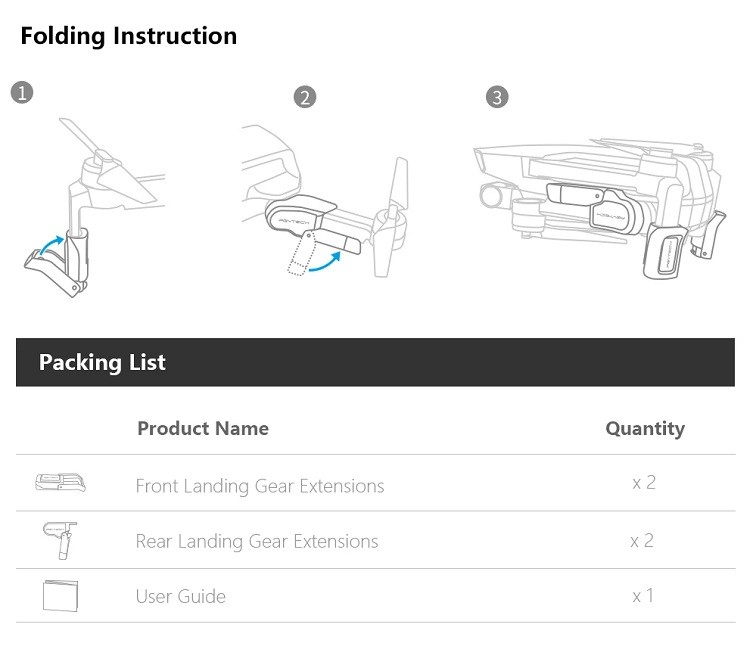This screenshot has height=646, width=750.
Task: Click the Quantity column header
Action: tap(645, 428)
